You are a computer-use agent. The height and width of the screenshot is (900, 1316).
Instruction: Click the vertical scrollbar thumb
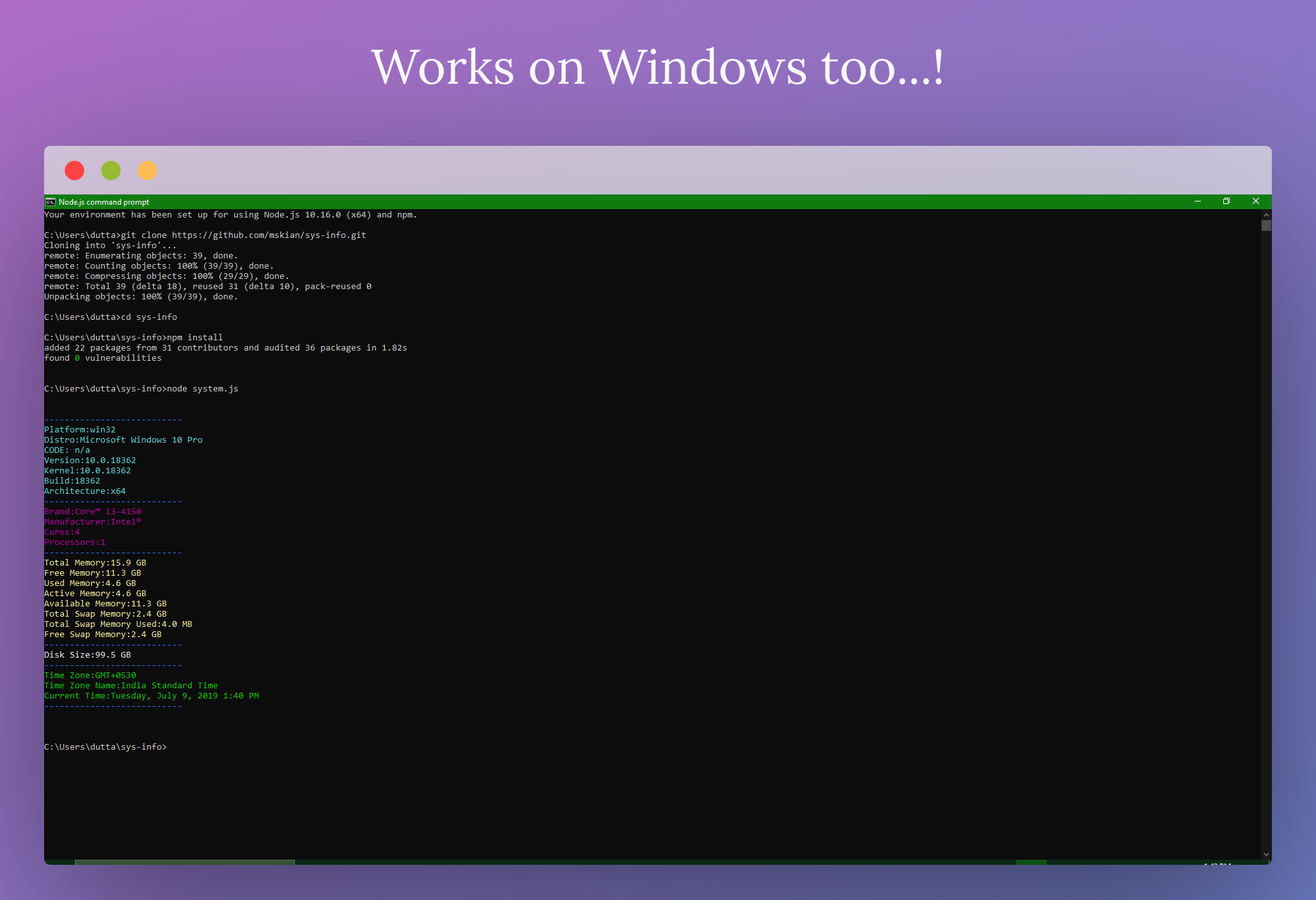tap(1265, 226)
